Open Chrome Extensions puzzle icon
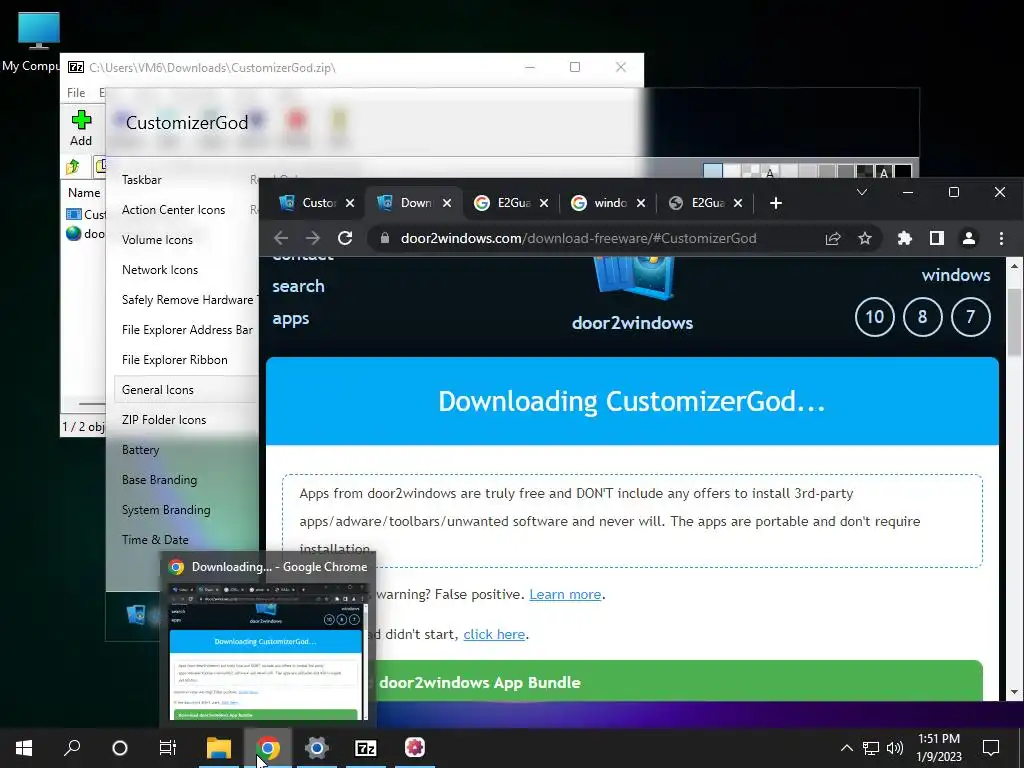The image size is (1024, 768). 904,238
